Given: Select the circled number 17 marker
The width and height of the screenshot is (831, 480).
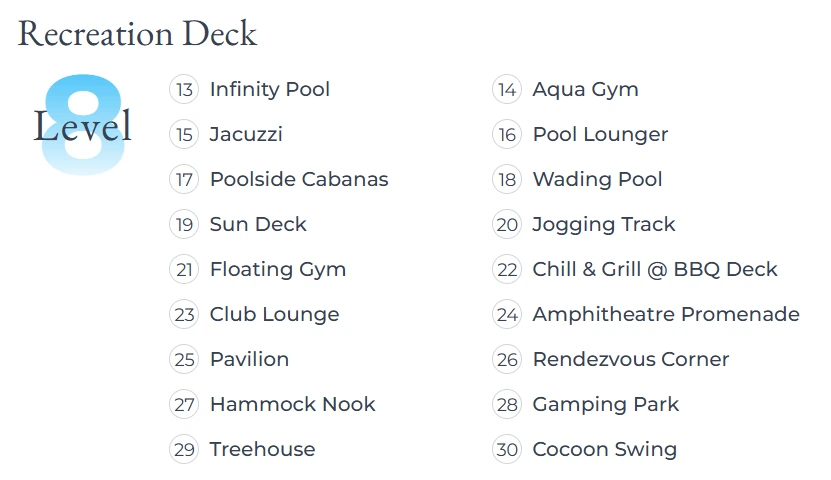Looking at the screenshot, I should pyautogui.click(x=184, y=180).
